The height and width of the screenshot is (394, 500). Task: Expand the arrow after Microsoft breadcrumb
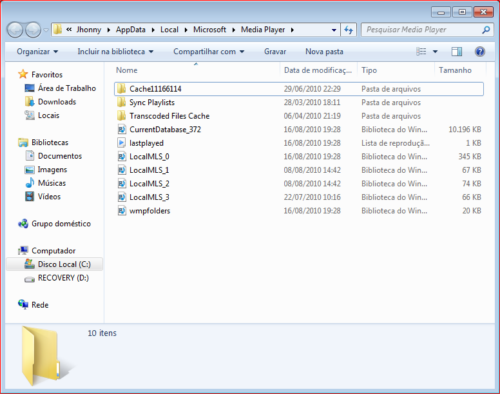pyautogui.click(x=234, y=30)
